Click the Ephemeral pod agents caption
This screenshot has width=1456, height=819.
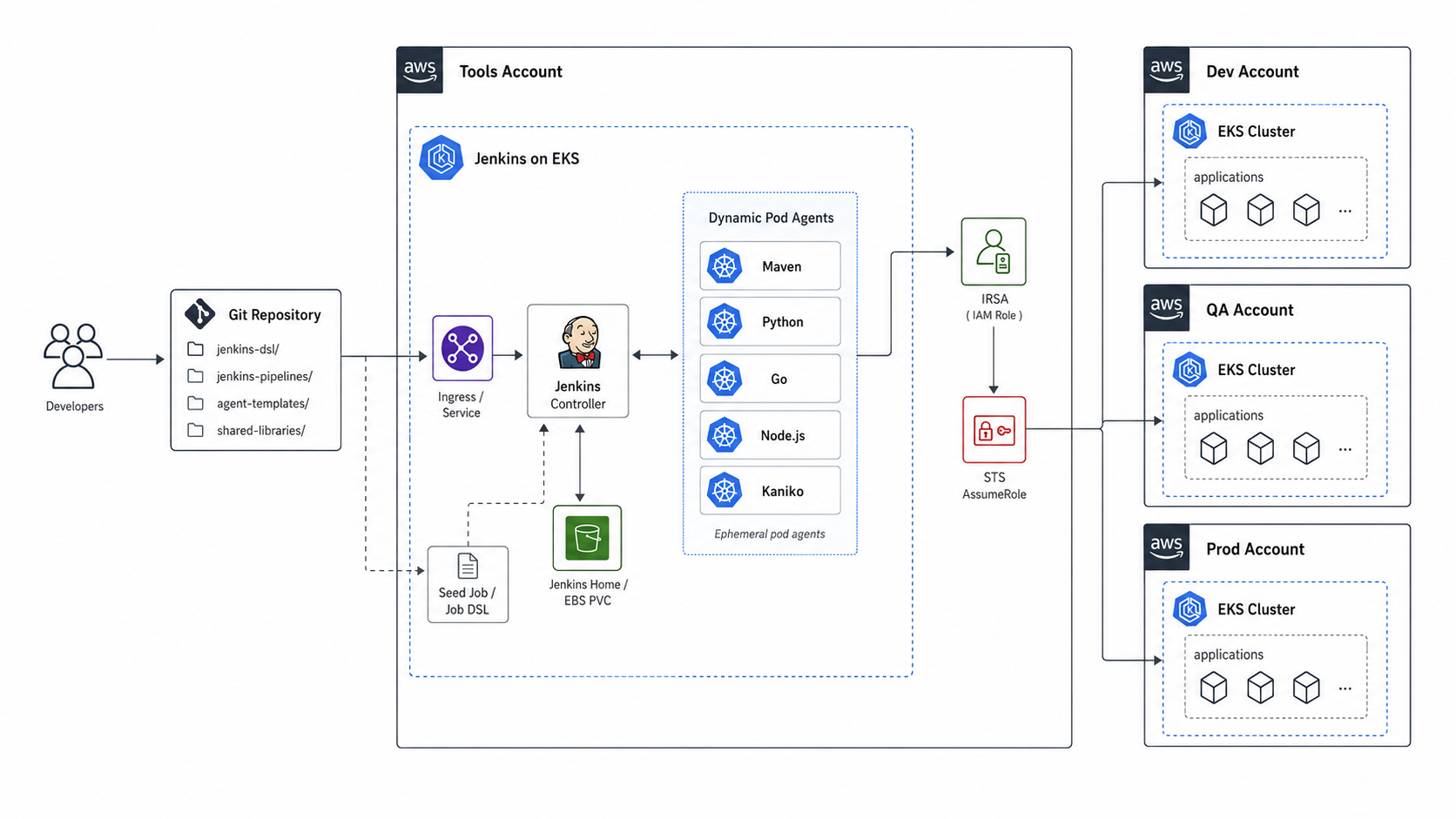770,534
